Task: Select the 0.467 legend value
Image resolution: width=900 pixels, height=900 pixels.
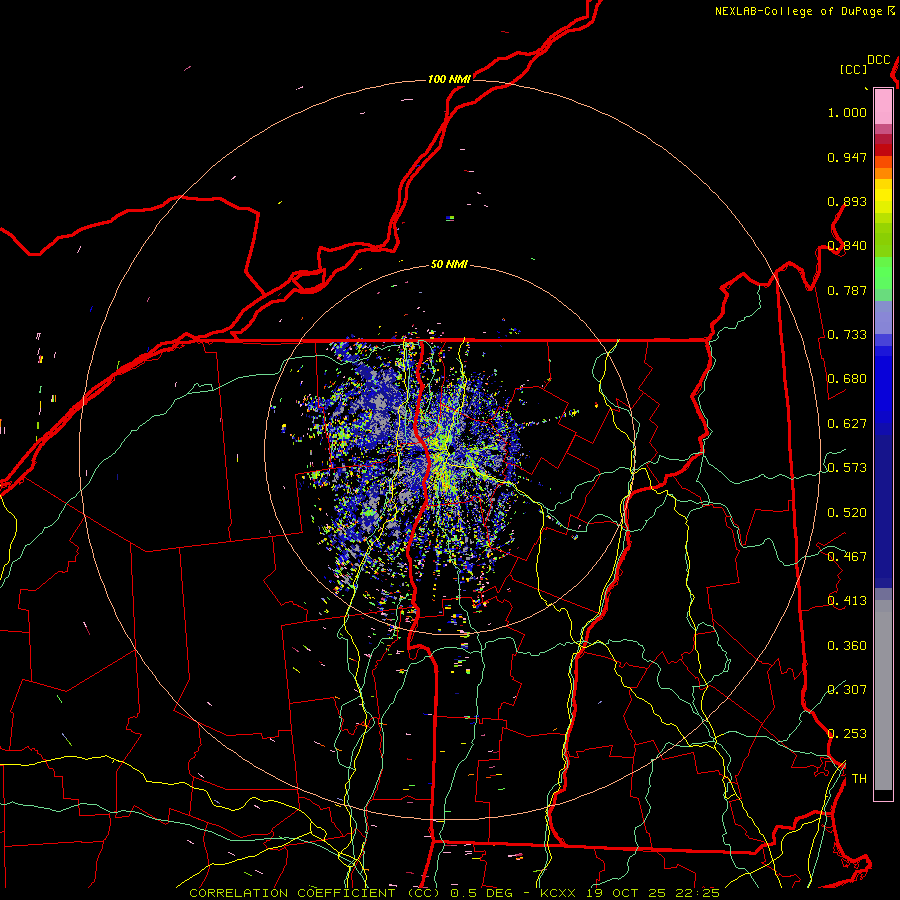Action: pyautogui.click(x=847, y=557)
